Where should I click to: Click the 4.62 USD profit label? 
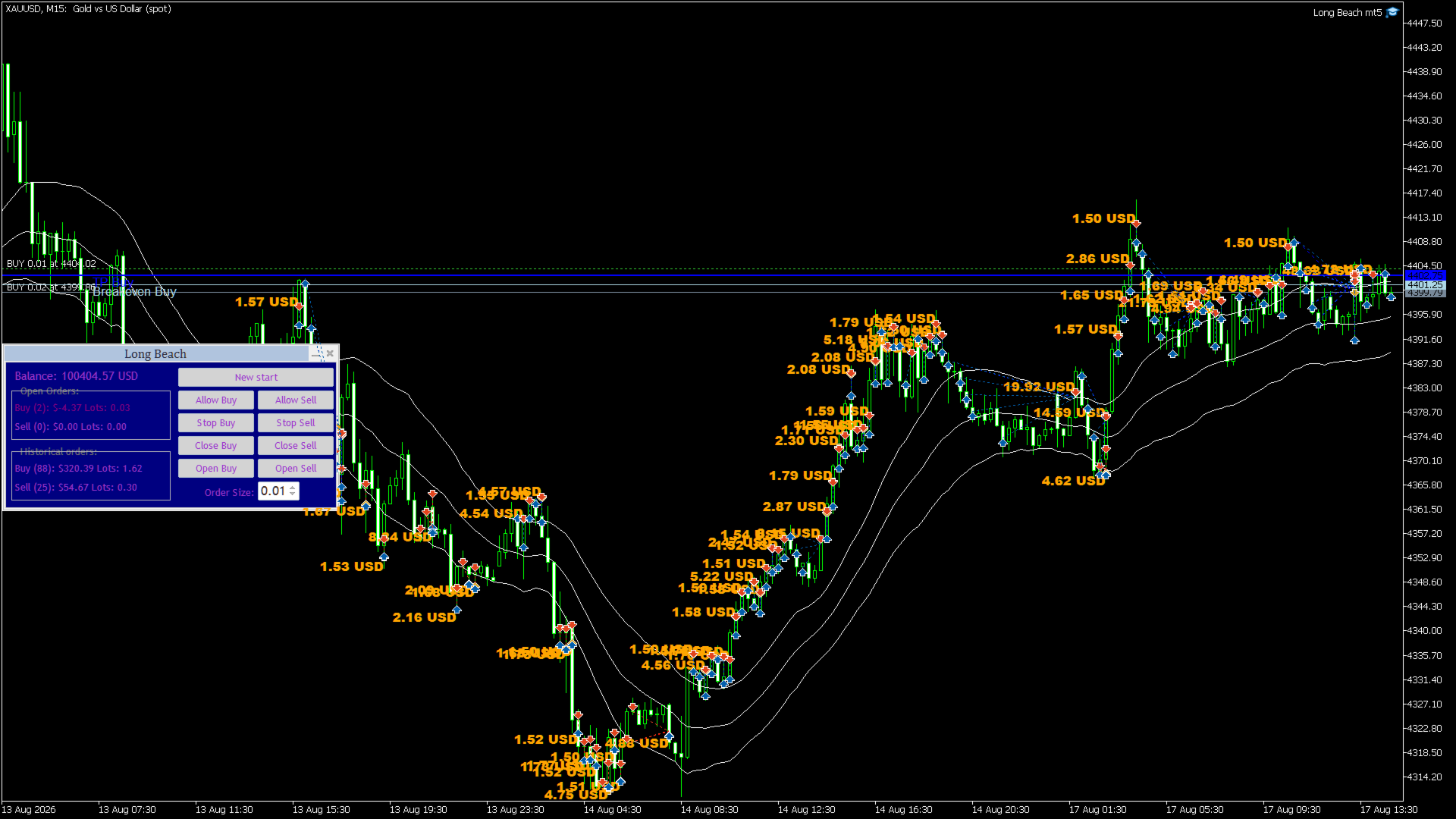coord(1073,481)
